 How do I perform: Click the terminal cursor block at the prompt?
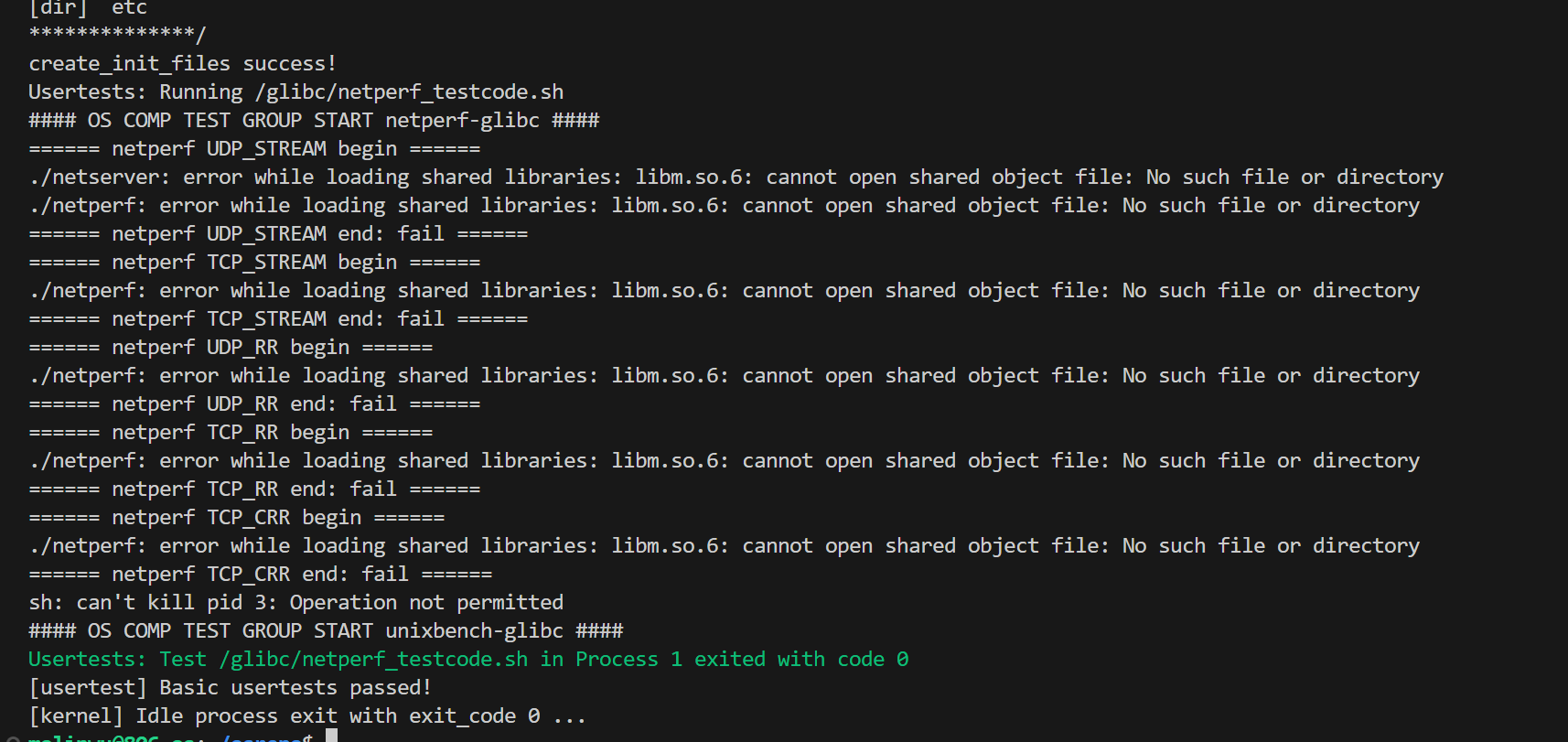[331, 737]
